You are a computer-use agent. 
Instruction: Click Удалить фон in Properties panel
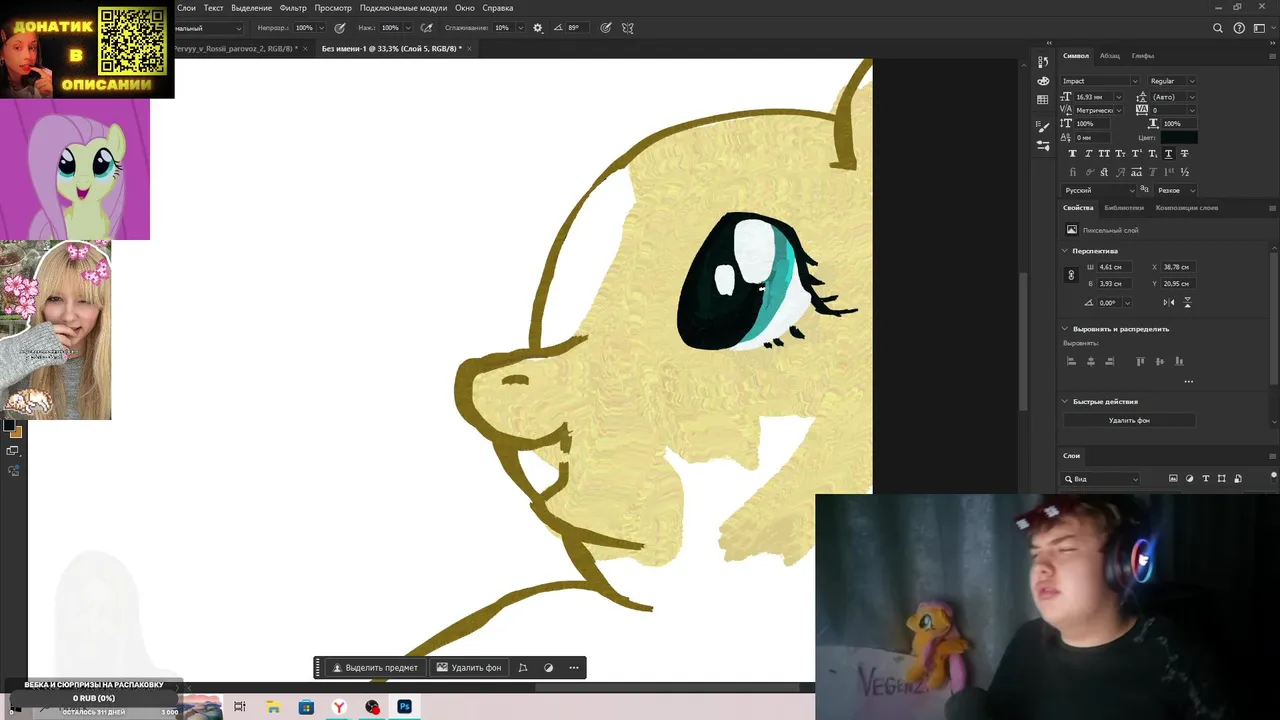tap(1129, 420)
